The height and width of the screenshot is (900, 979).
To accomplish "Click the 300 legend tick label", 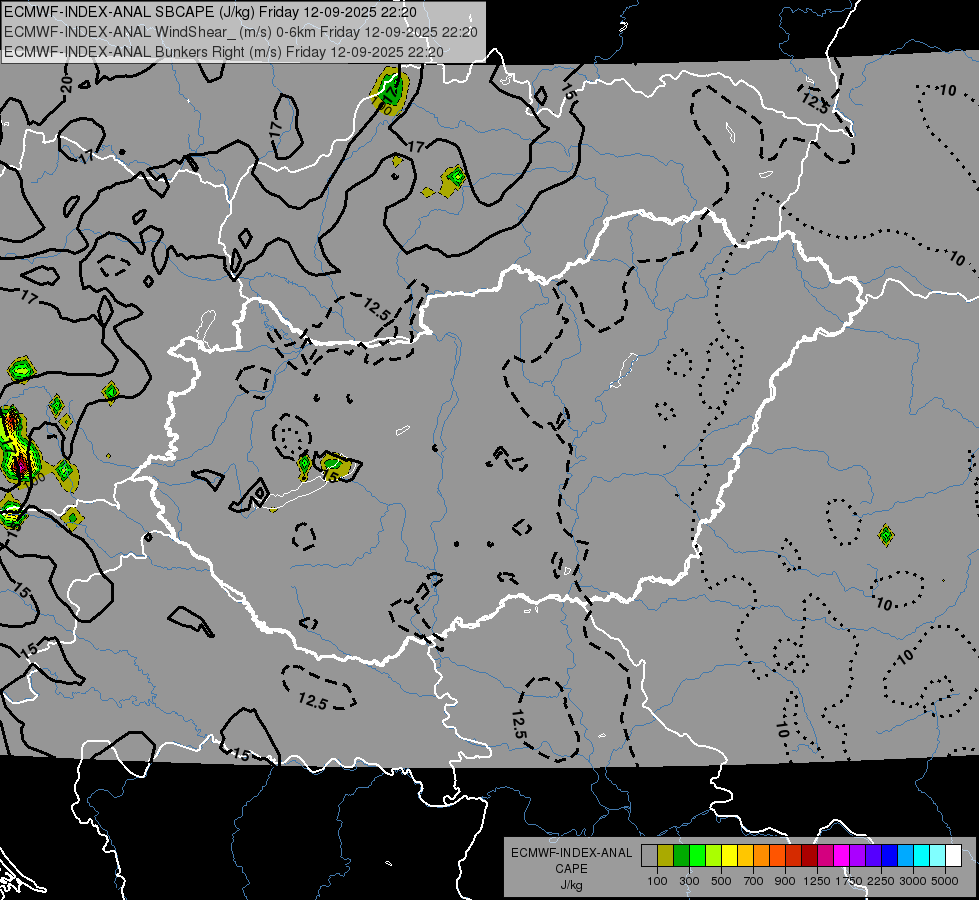I will pos(689,881).
